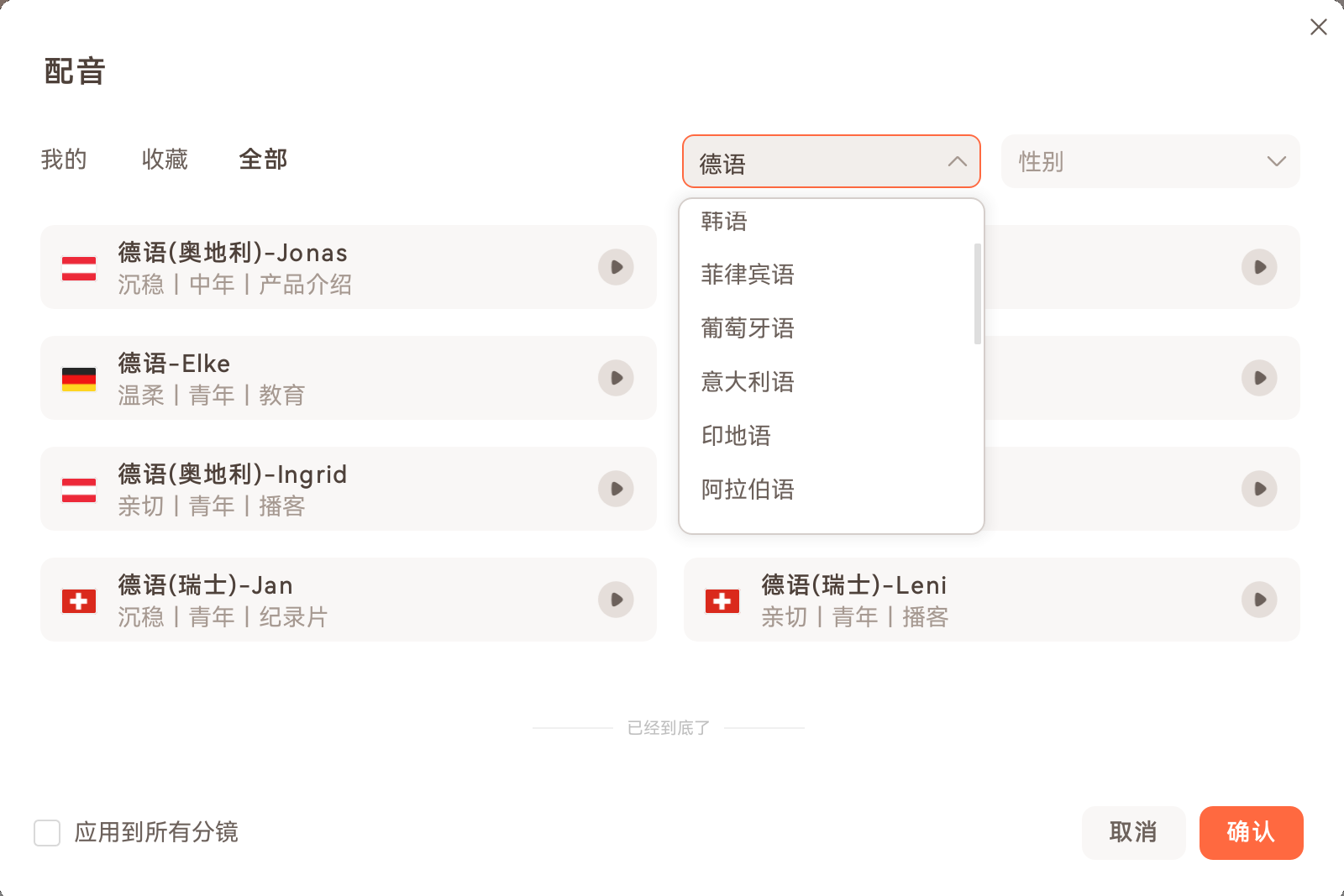Choose 意大利语 in the dropdown list
The image size is (1344, 896).
748,382
